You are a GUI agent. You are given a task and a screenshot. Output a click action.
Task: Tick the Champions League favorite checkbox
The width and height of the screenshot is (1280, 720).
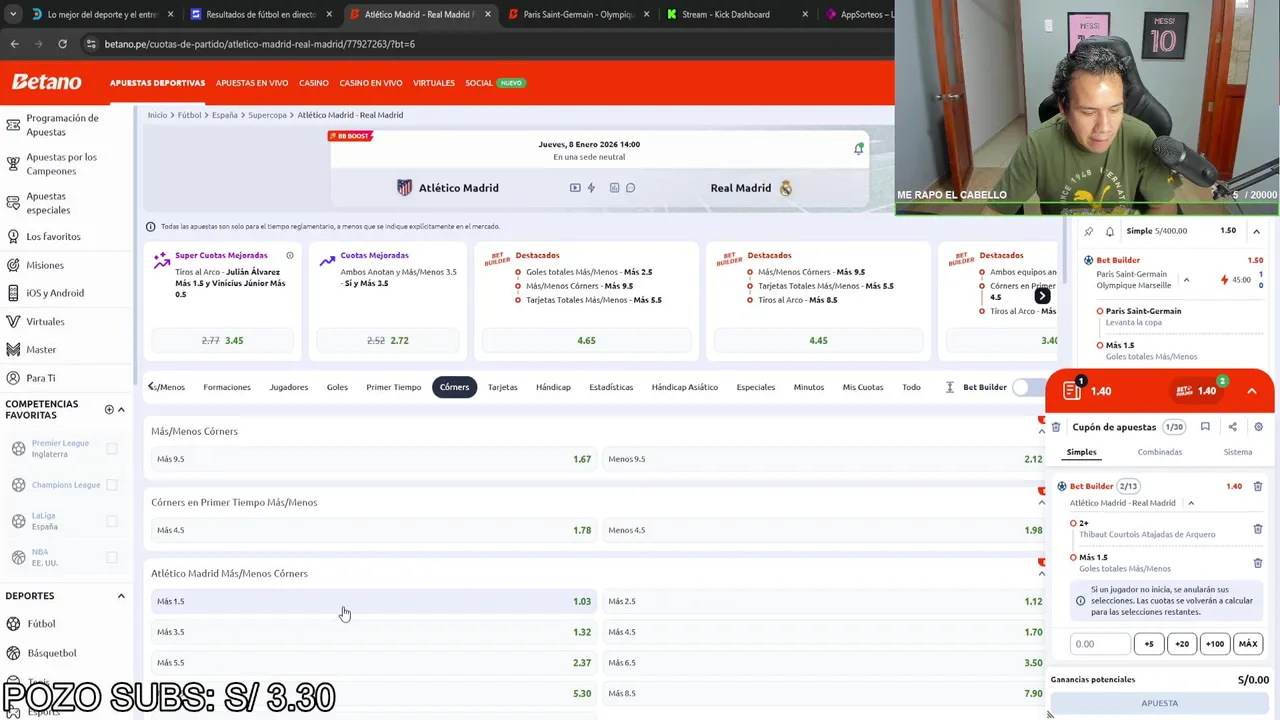tap(112, 485)
